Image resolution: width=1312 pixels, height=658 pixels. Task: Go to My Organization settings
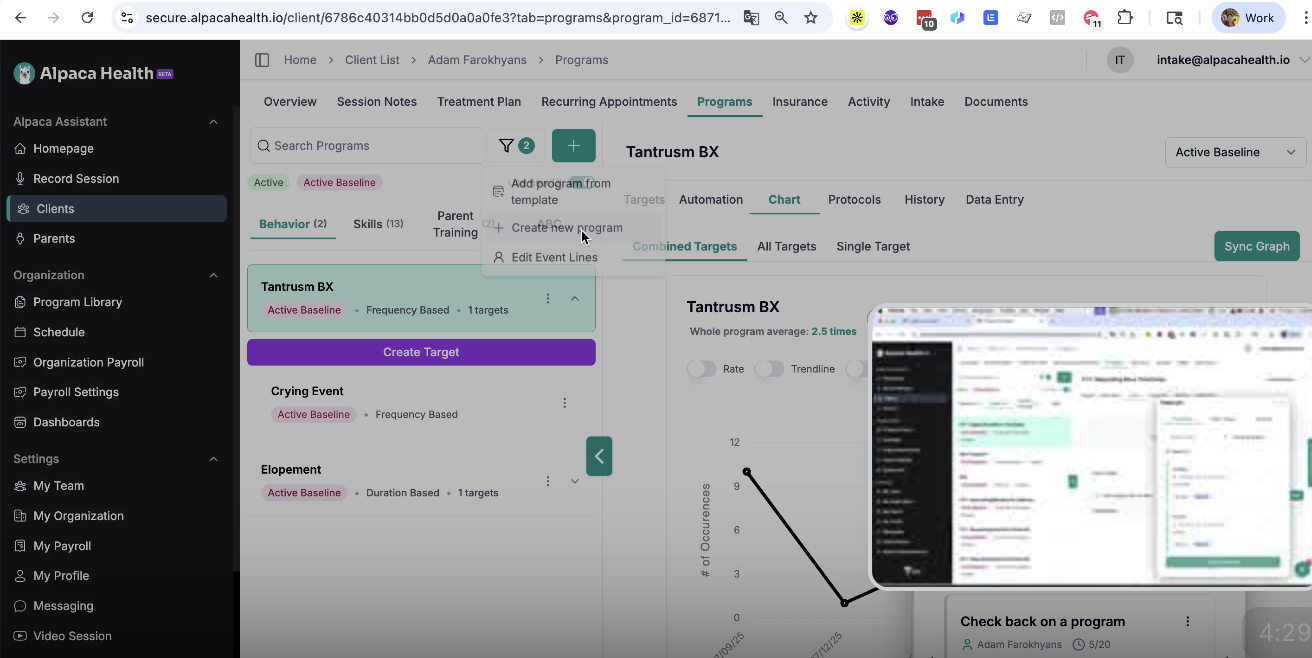[x=78, y=516]
